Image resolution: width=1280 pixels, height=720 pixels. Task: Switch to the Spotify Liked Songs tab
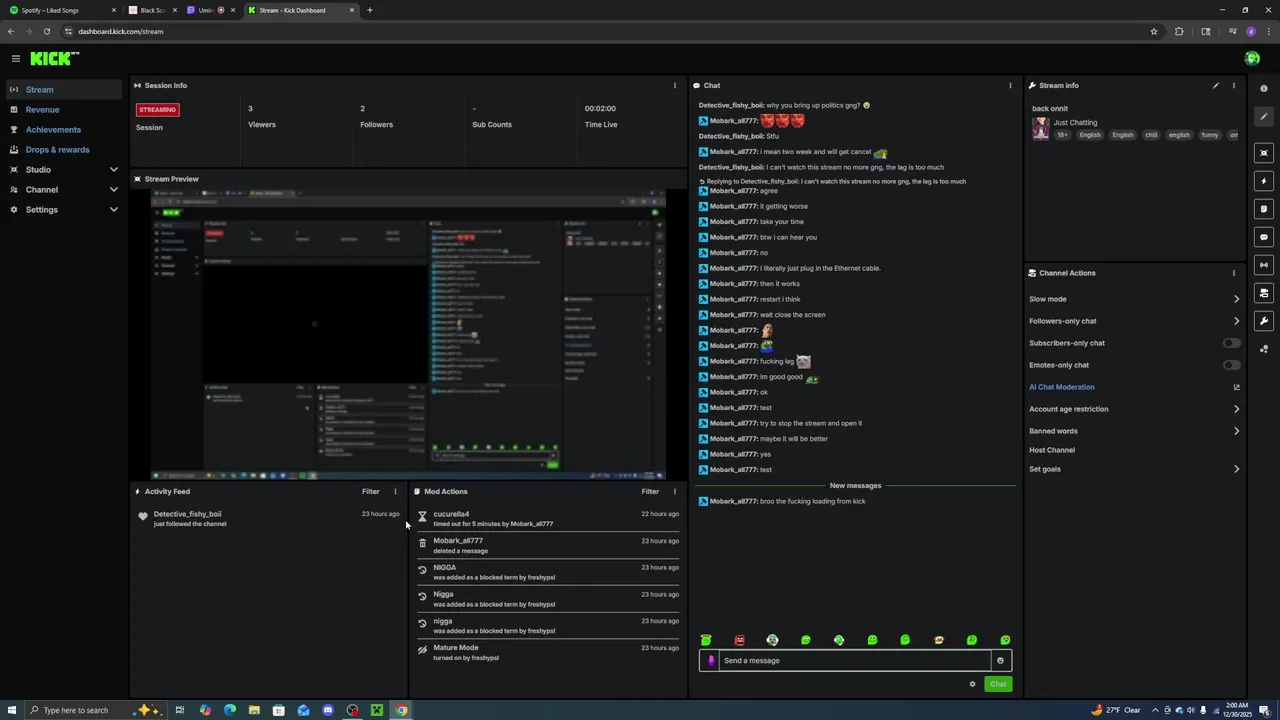pos(62,10)
